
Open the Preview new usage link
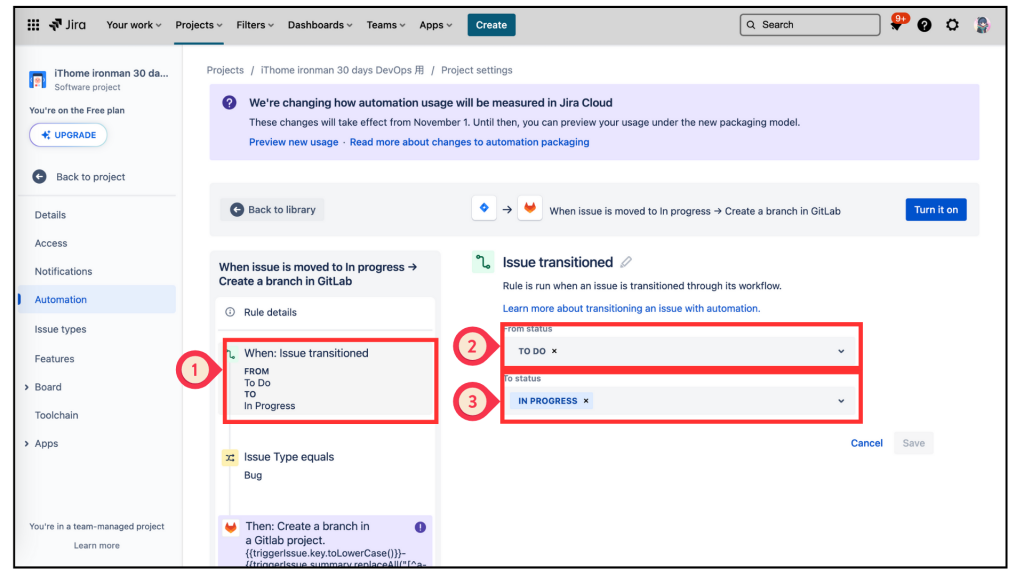pos(293,142)
